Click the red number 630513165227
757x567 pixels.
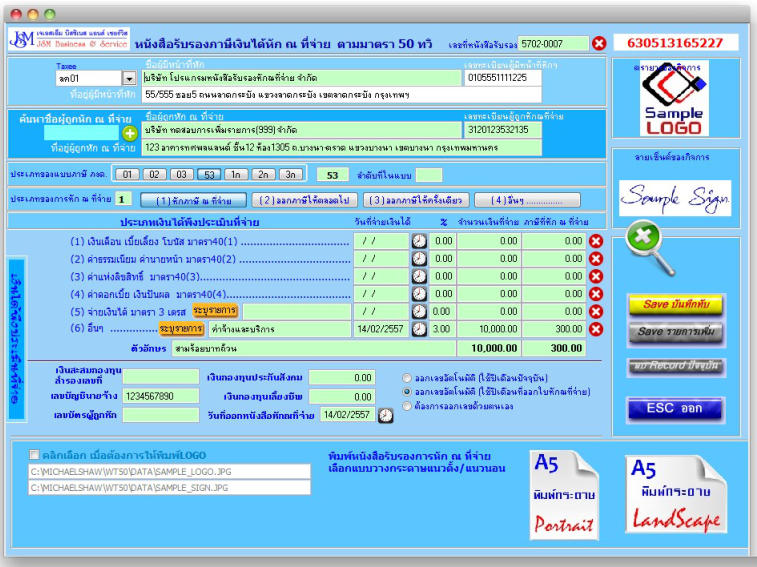[675, 43]
